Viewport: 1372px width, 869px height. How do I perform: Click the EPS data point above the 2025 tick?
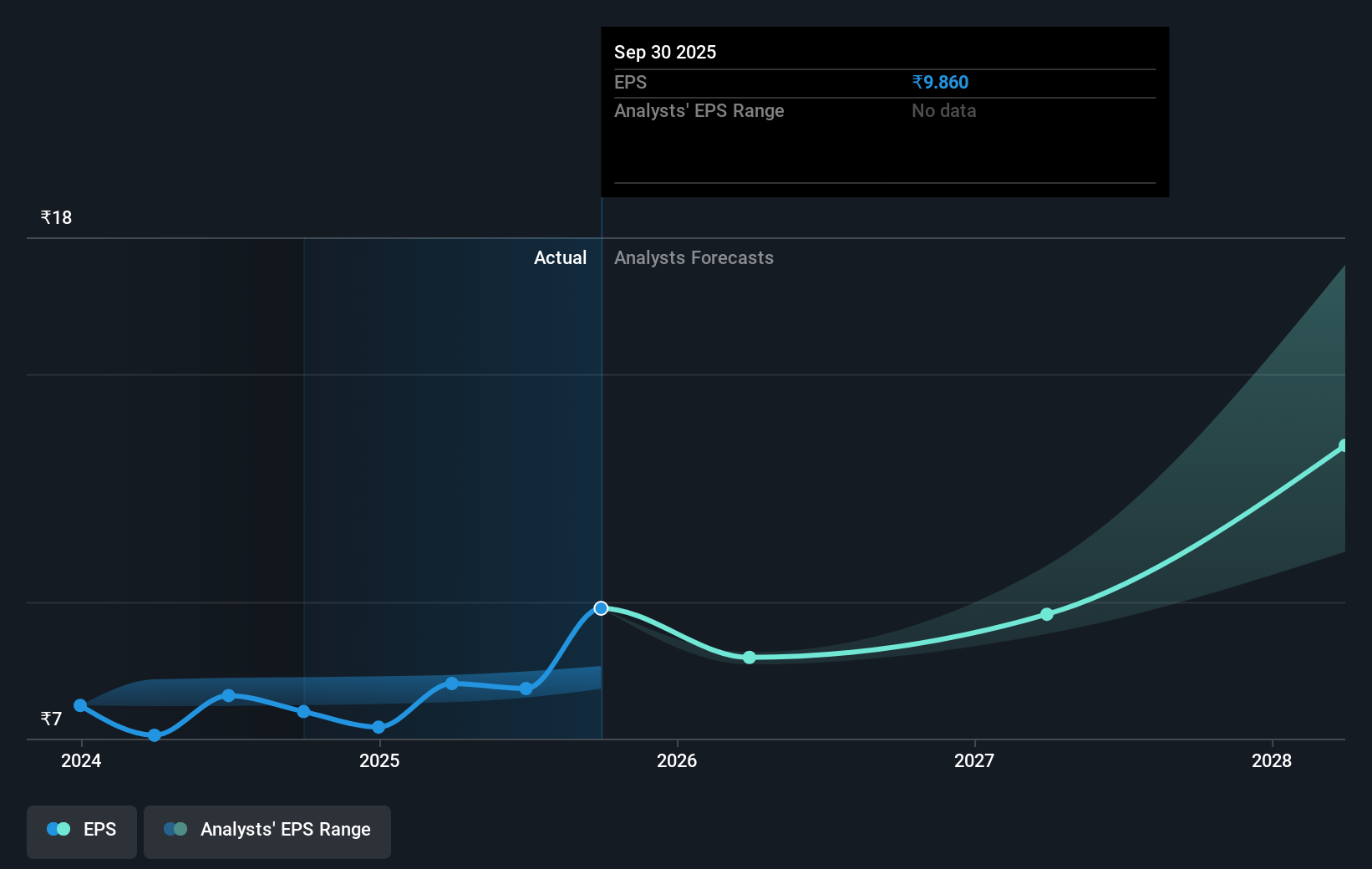379,727
